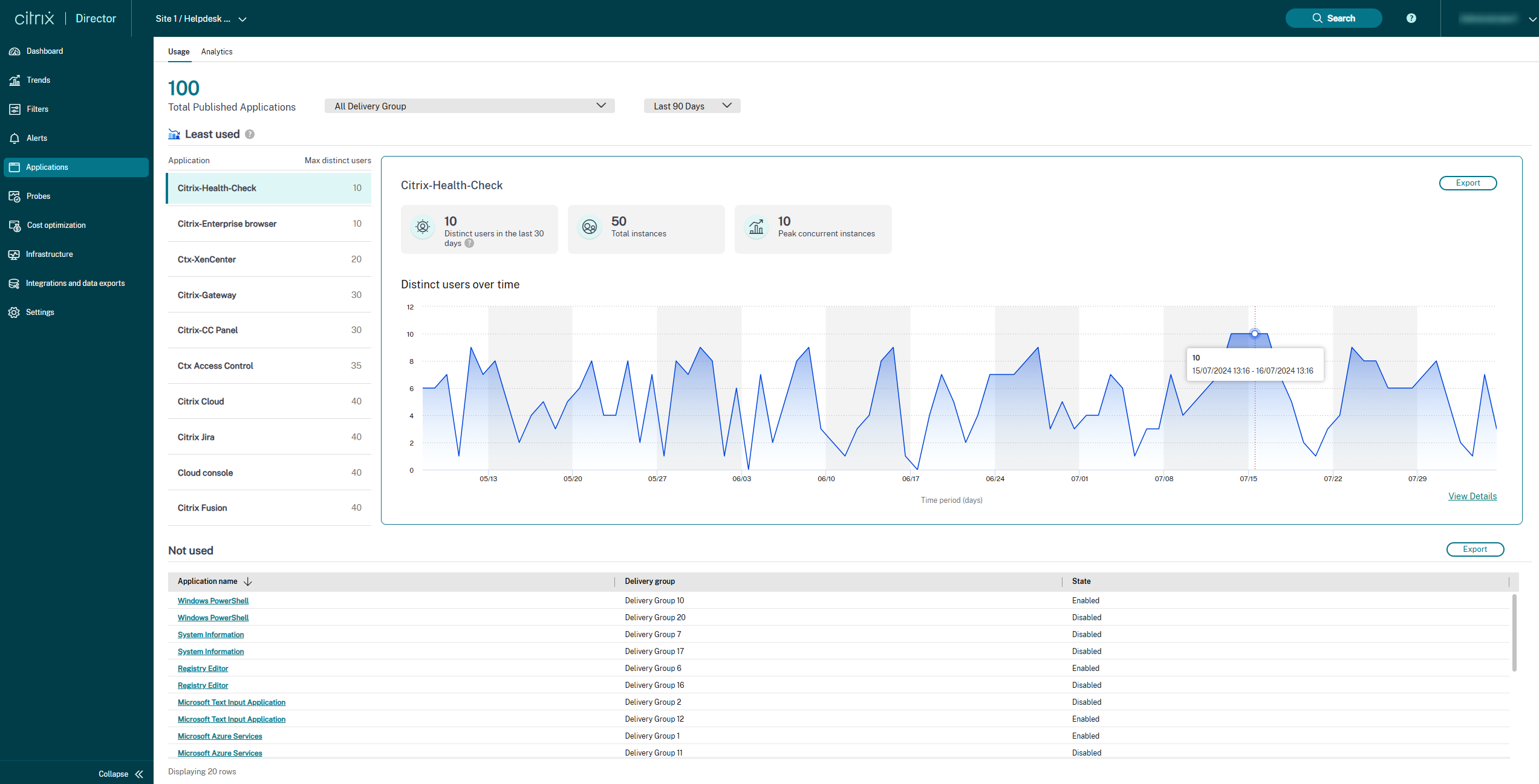Click the Least used help tooltip icon
The image size is (1539, 784).
(250, 134)
